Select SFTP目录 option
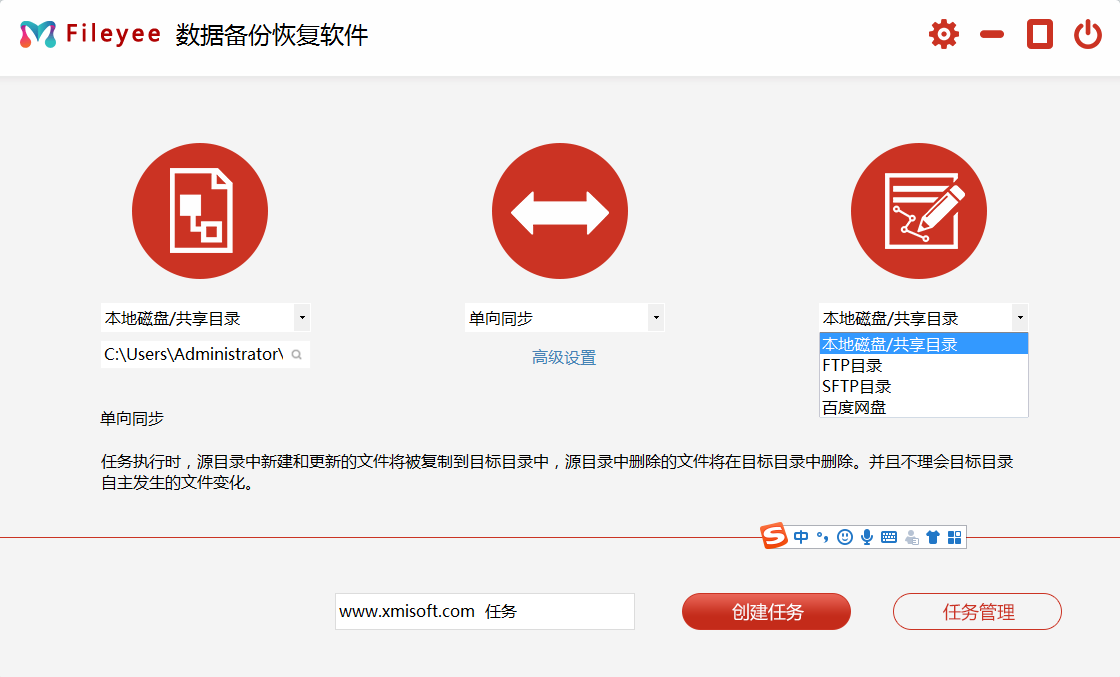 click(856, 386)
